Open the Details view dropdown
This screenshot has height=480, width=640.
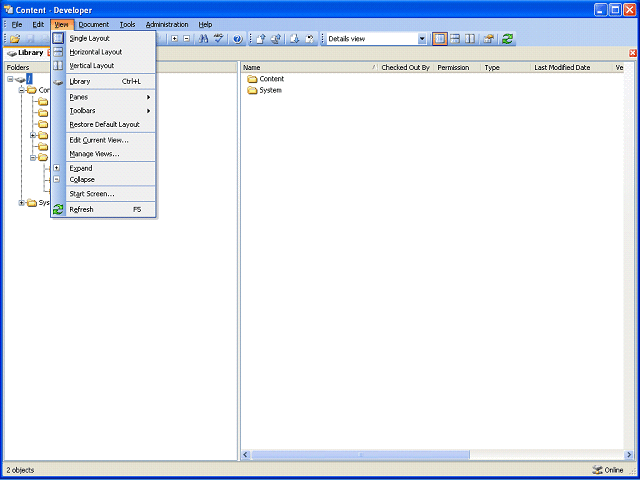pyautogui.click(x=422, y=39)
